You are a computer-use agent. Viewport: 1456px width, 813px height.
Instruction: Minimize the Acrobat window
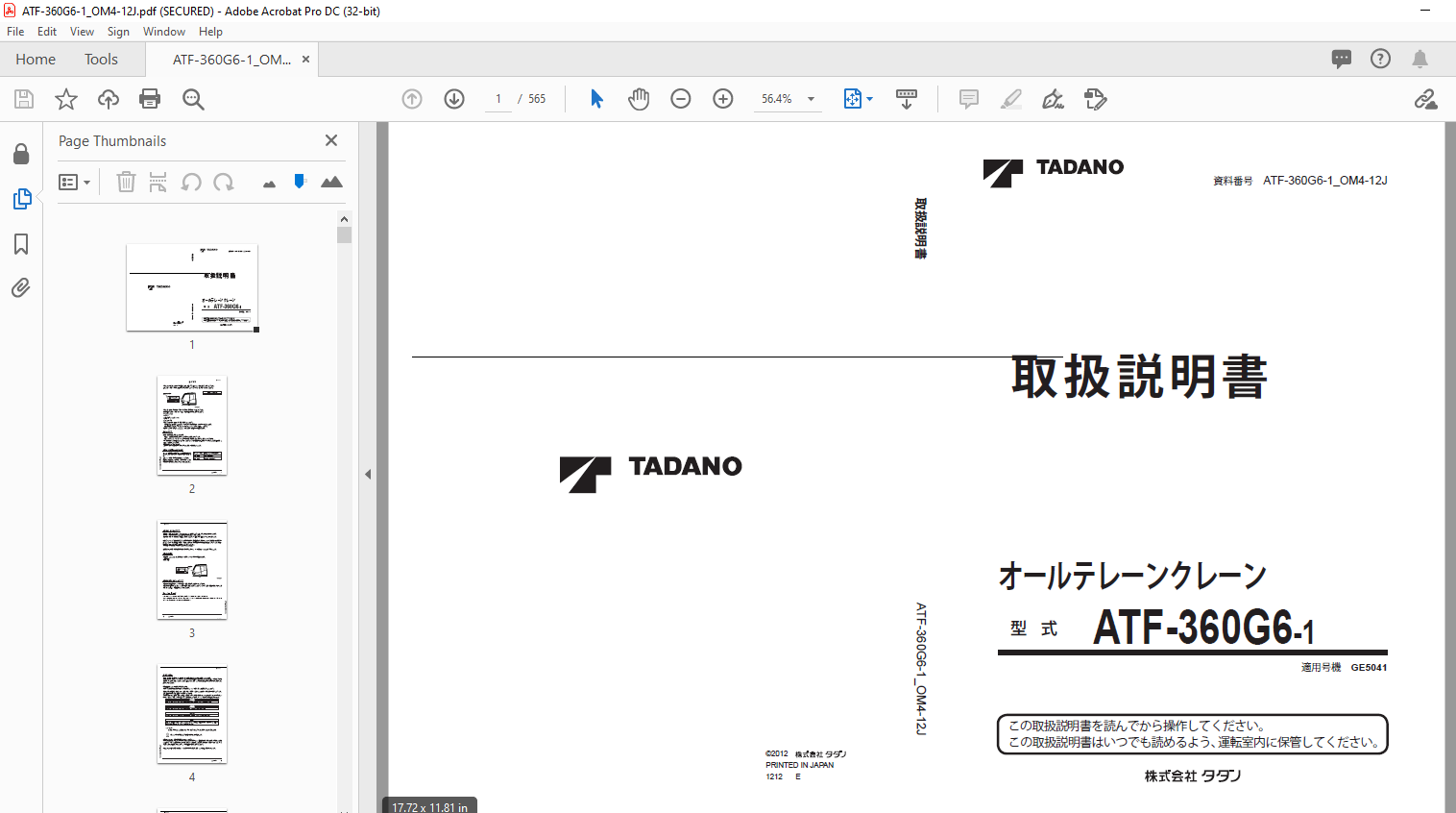(x=1425, y=11)
